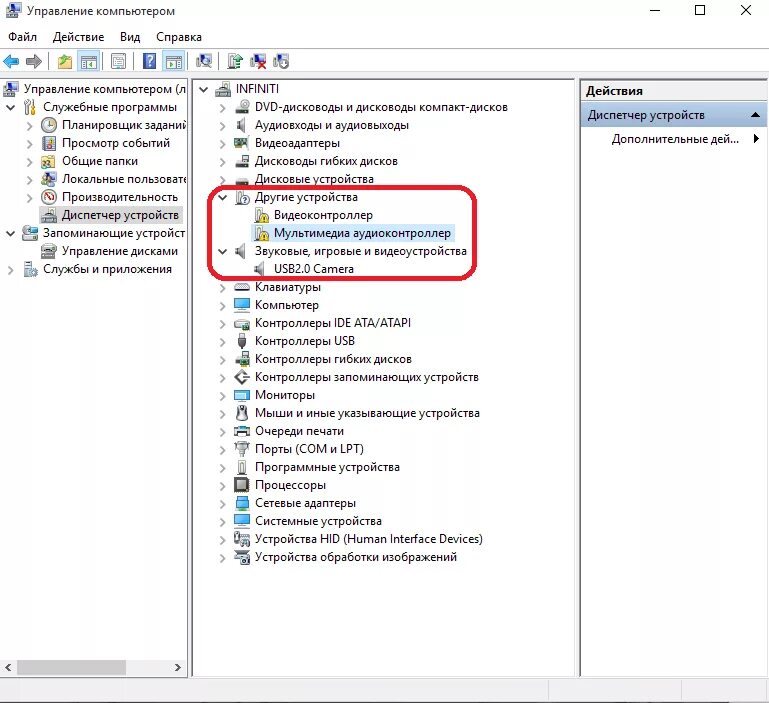This screenshot has height=703, width=769.
Task: Collapse the INFINITI root node
Action: coord(204,89)
